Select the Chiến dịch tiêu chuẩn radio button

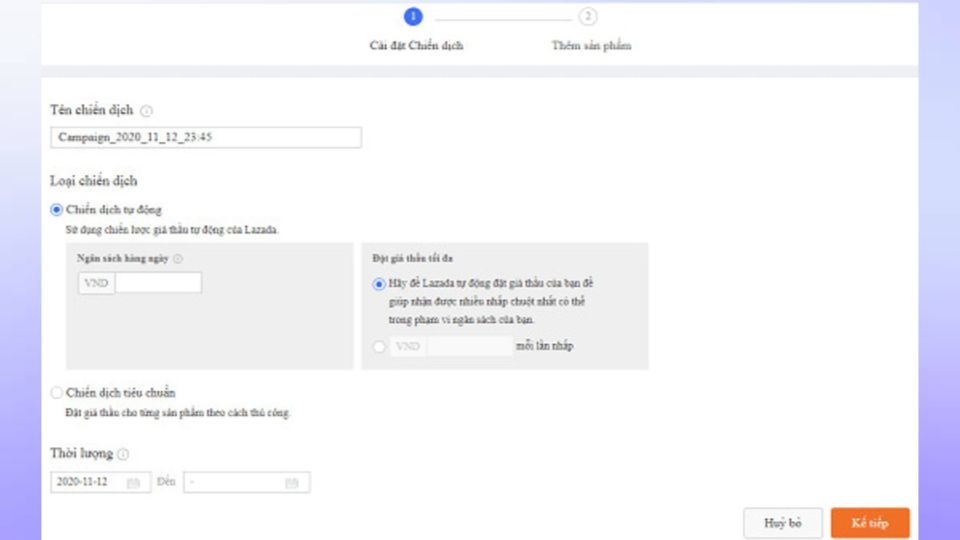[x=56, y=392]
